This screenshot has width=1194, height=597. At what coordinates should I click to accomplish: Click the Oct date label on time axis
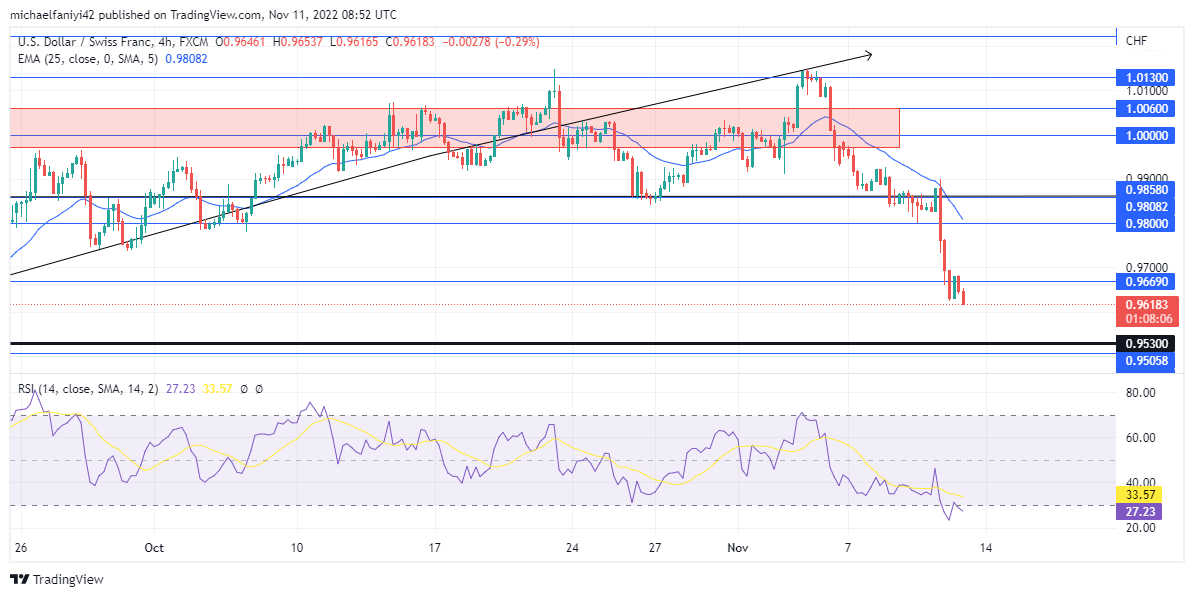pyautogui.click(x=154, y=548)
